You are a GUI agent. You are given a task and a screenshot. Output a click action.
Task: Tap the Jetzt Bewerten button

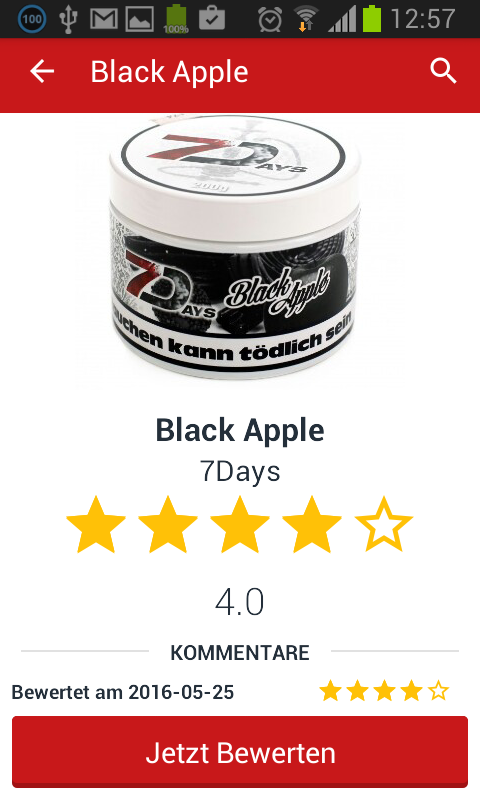240,753
